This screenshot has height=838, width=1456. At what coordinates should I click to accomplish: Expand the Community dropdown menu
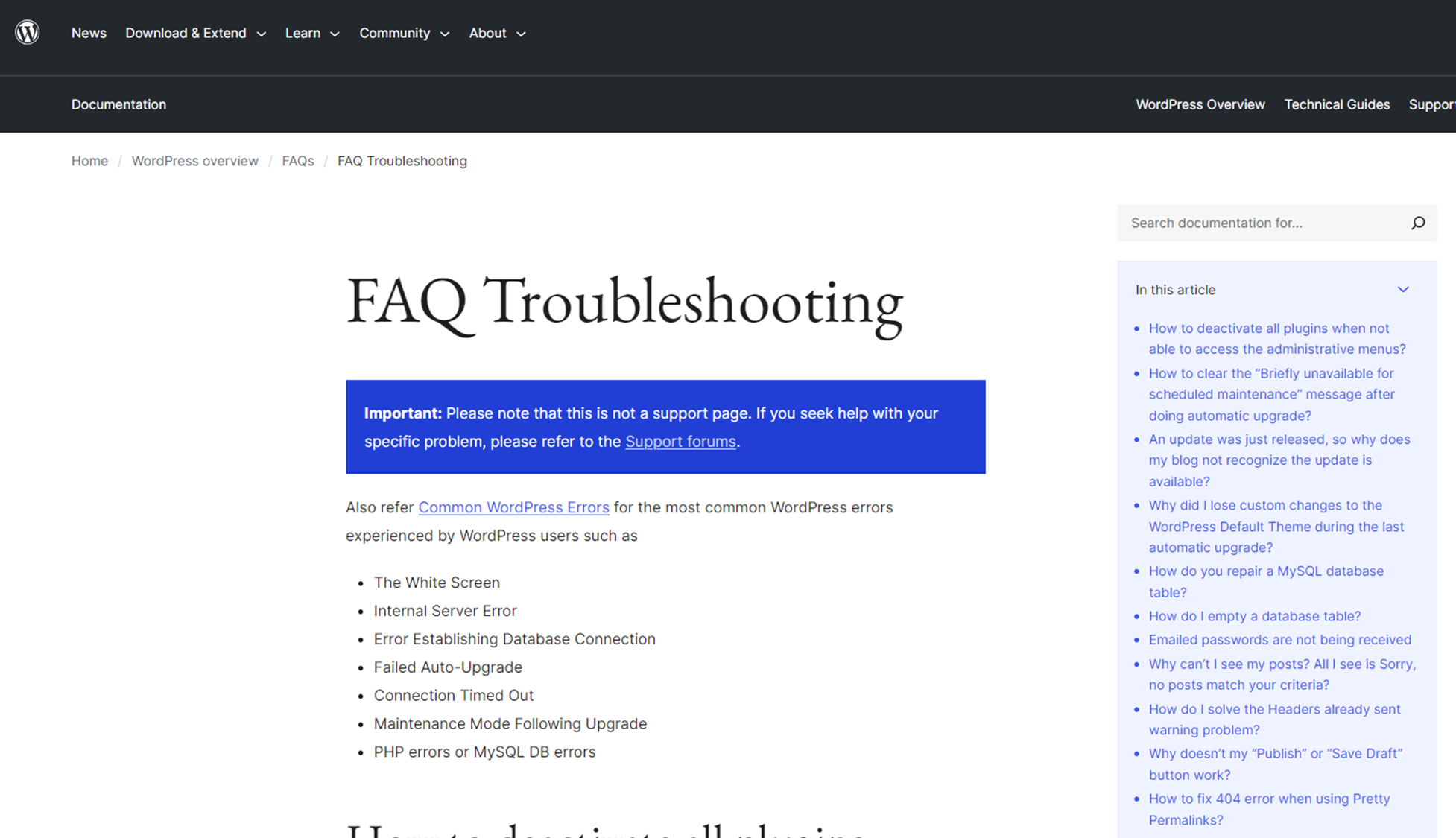(405, 33)
